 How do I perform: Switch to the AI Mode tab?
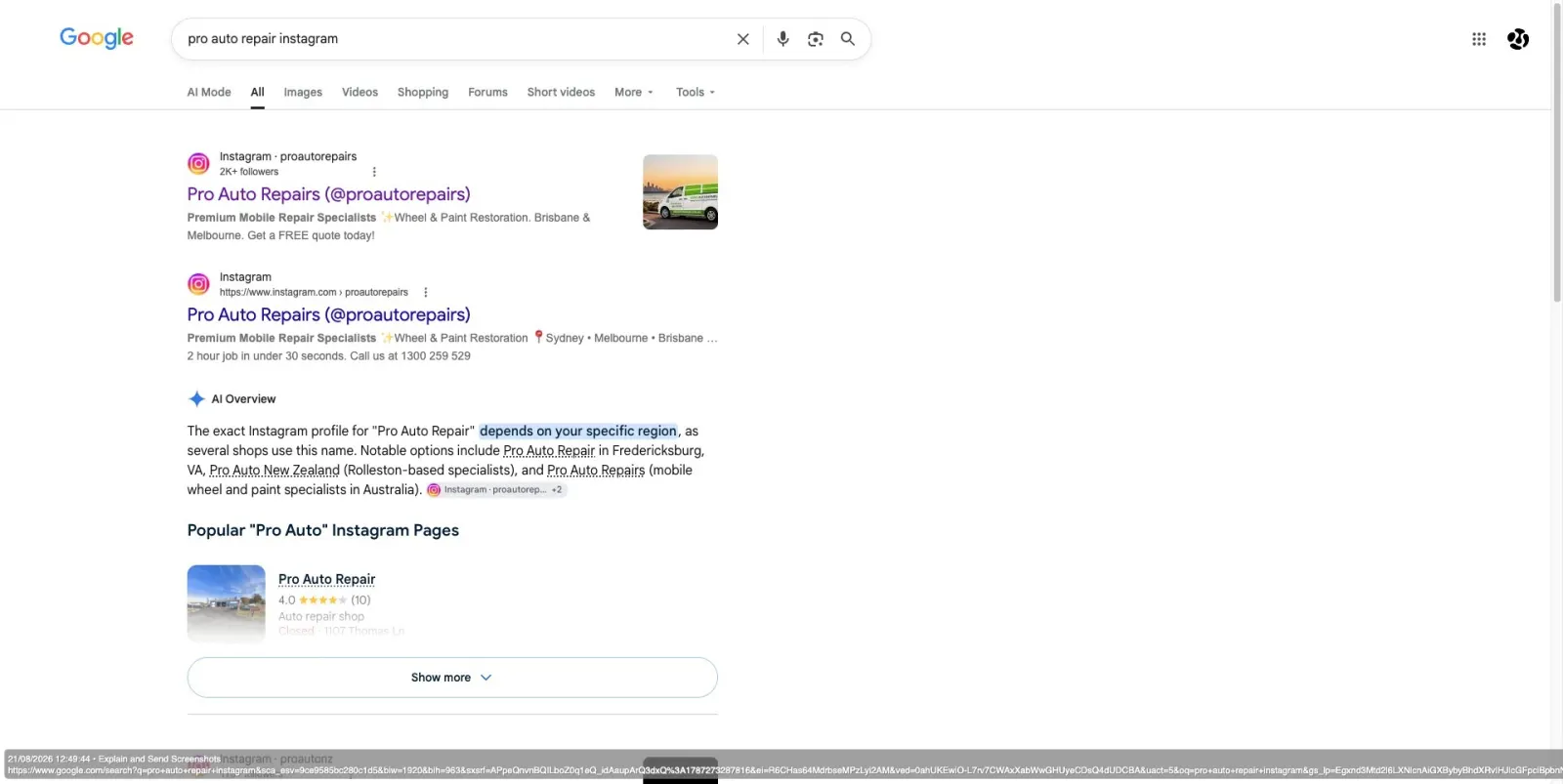pos(209,92)
